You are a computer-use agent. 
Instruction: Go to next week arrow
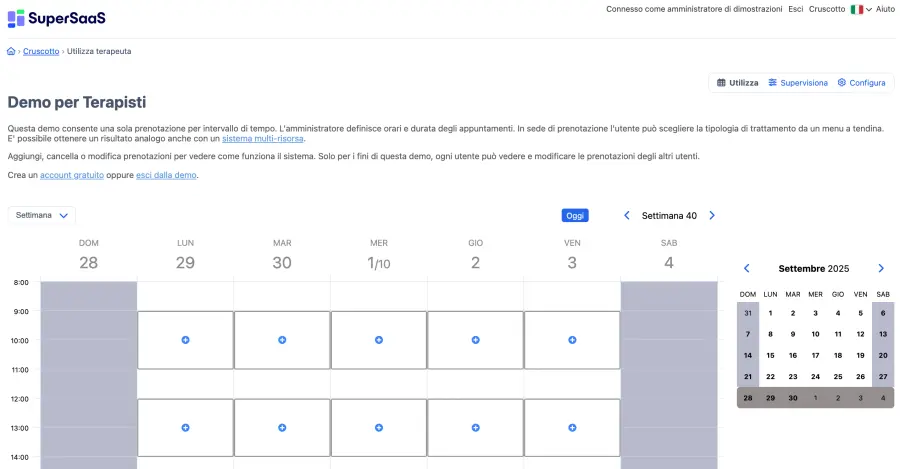pyautogui.click(x=712, y=215)
